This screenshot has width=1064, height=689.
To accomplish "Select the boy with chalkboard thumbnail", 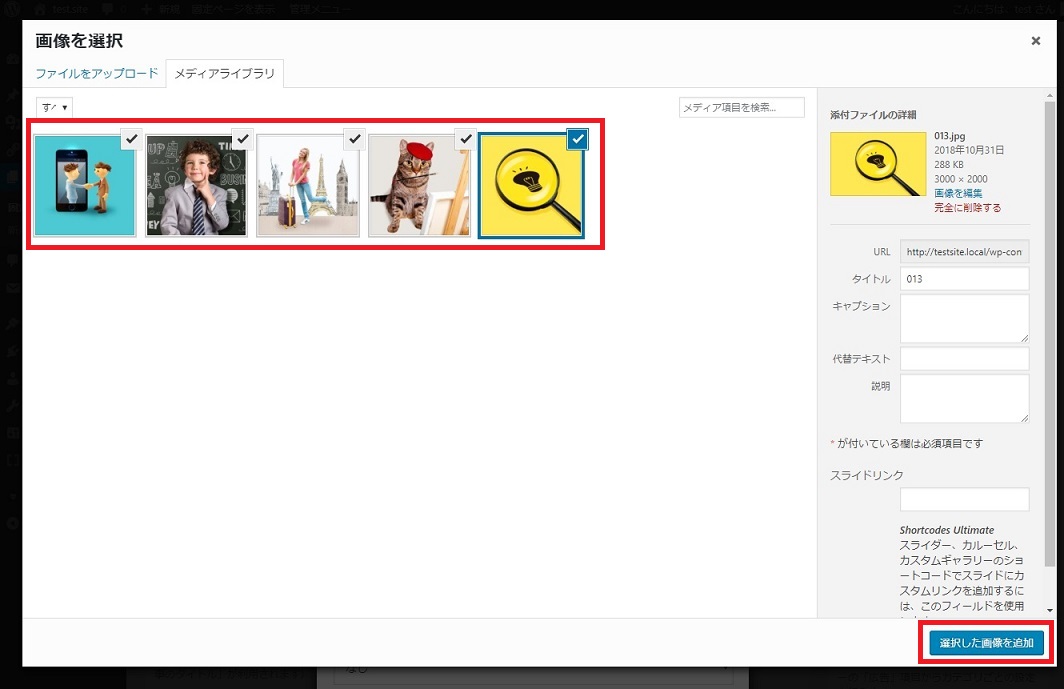I will tap(195, 186).
